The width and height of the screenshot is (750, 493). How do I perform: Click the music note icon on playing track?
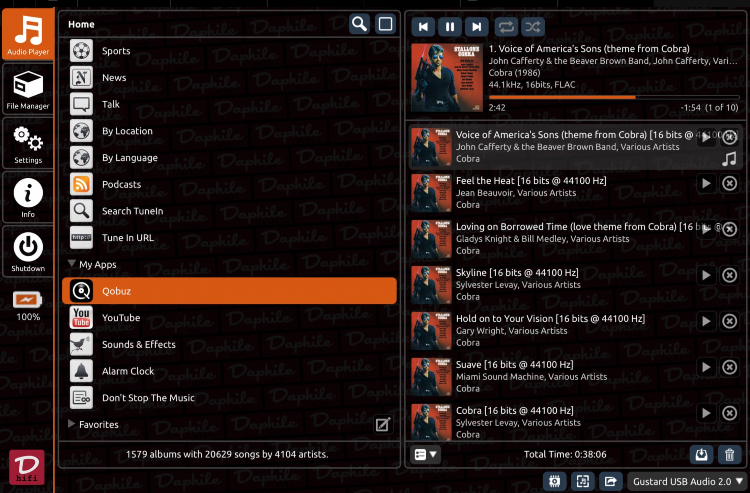729,159
